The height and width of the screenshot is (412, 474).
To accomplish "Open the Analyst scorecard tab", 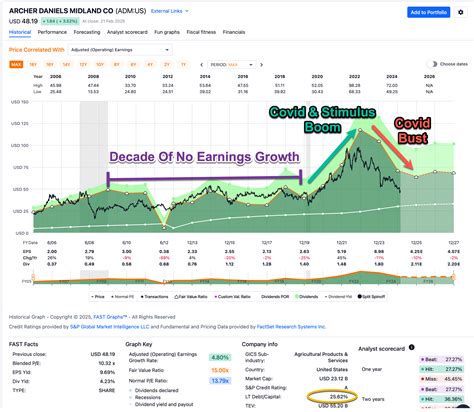I will (127, 32).
